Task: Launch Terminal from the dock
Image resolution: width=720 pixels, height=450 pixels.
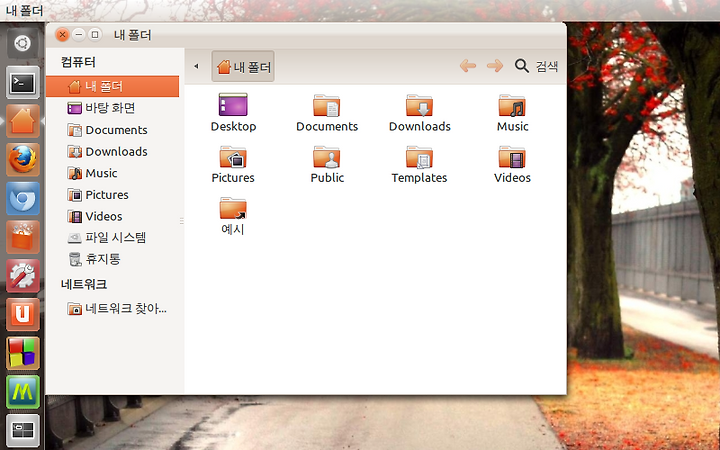Action: click(22, 83)
